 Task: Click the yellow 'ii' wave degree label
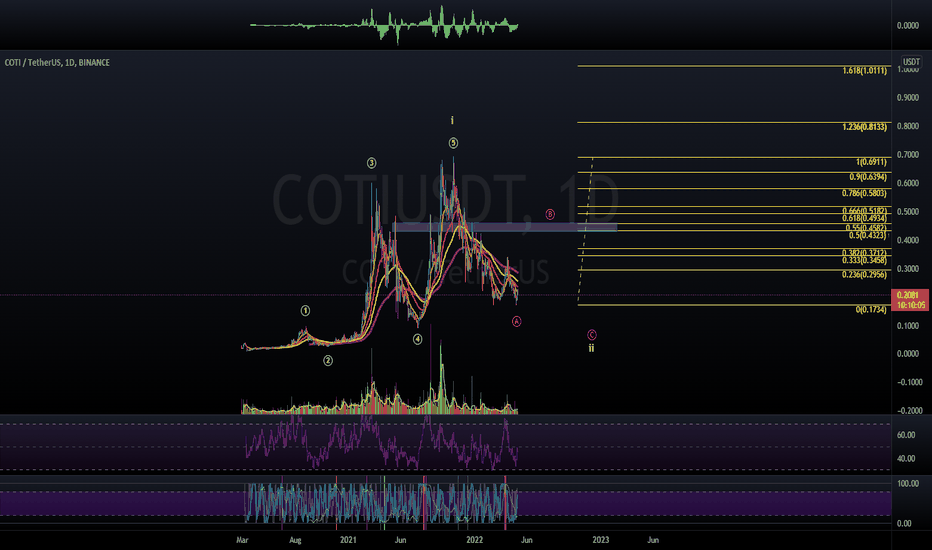click(591, 348)
